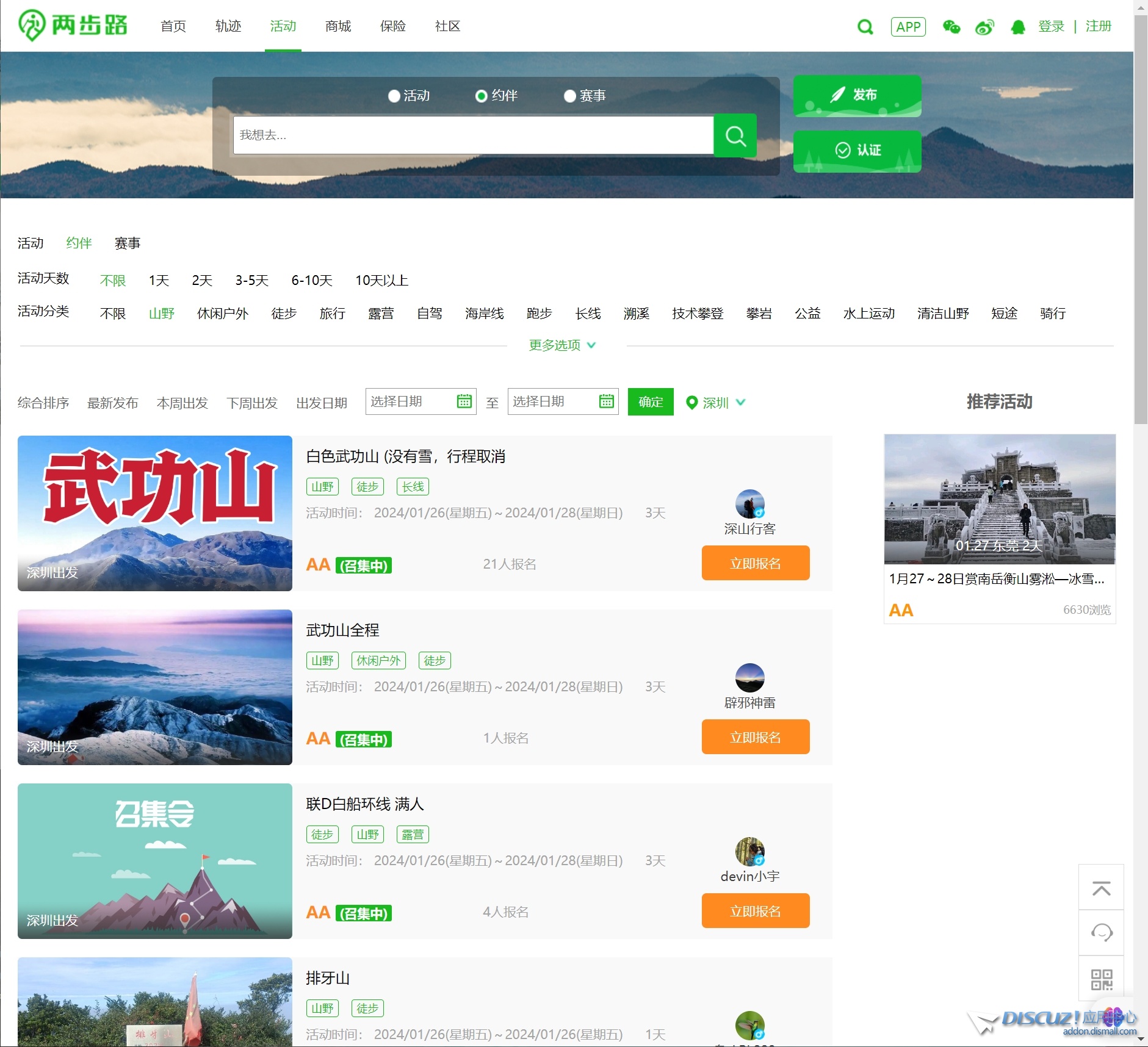Switch to the 商城 nav tab

[x=338, y=26]
